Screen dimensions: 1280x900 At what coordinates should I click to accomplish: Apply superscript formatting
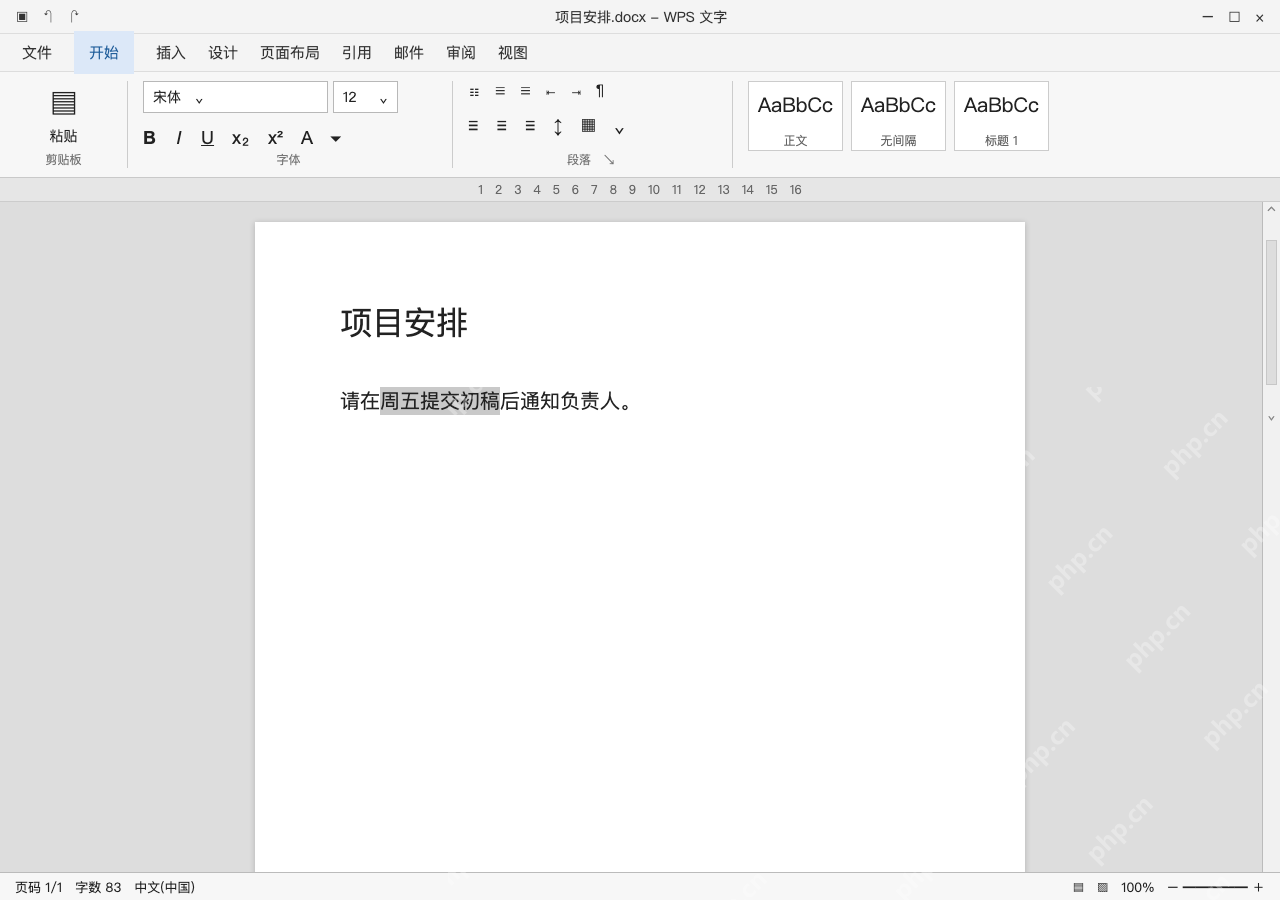pos(275,138)
